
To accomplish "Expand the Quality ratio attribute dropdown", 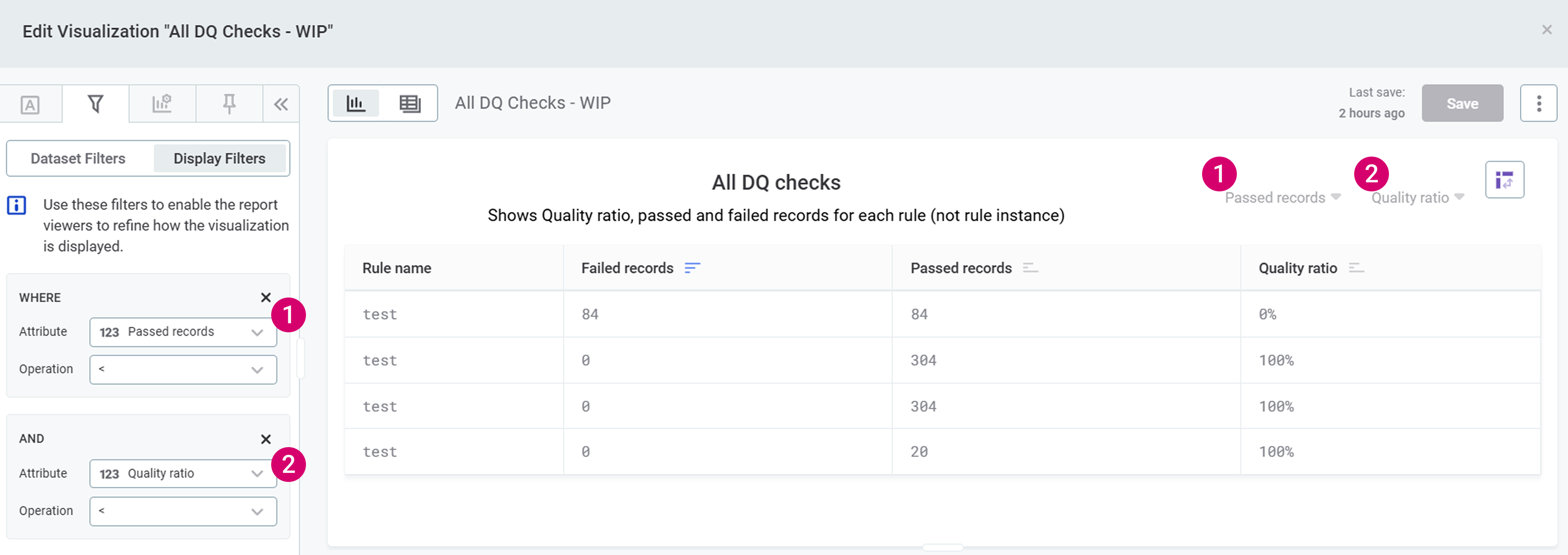I will click(183, 473).
